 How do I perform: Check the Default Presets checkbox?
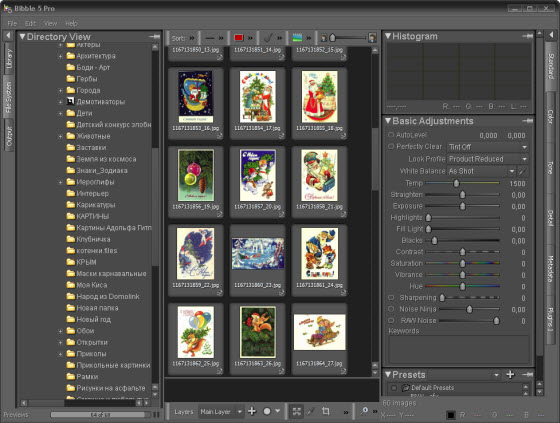394,388
